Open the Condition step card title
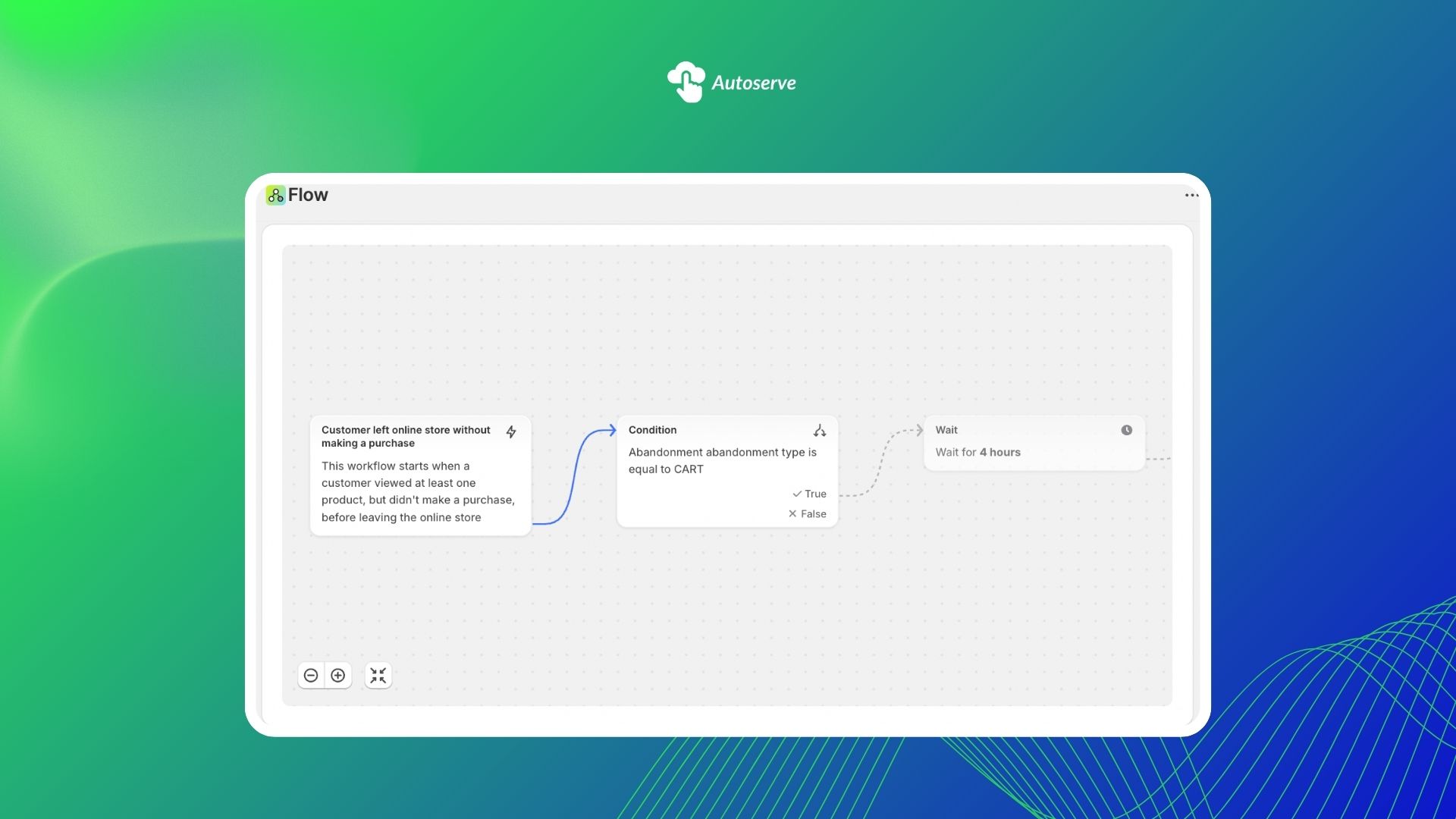The image size is (1456, 819). pyautogui.click(x=652, y=430)
